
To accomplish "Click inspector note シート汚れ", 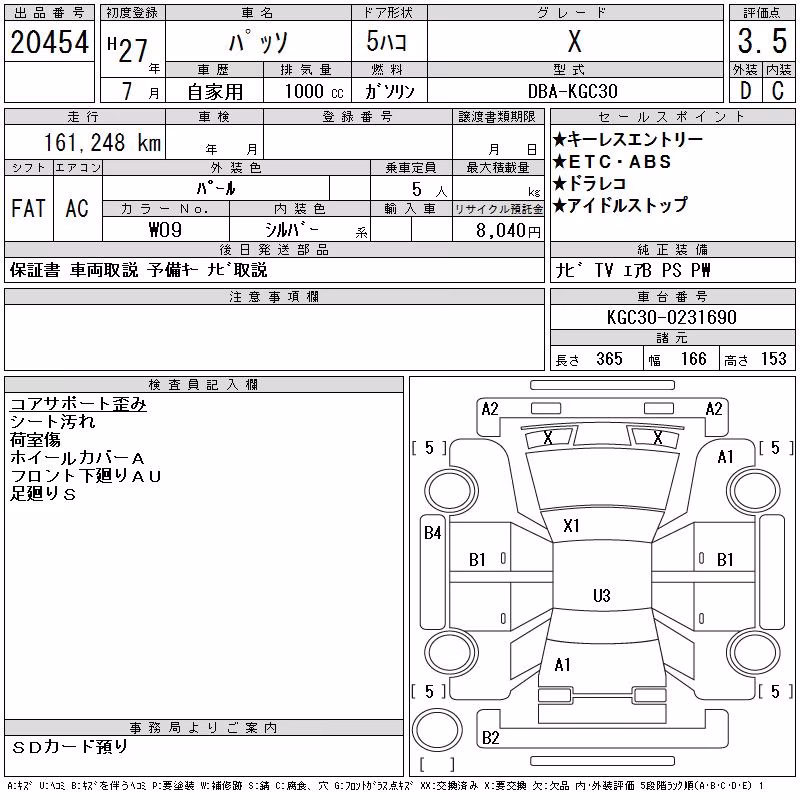I will click(53, 422).
